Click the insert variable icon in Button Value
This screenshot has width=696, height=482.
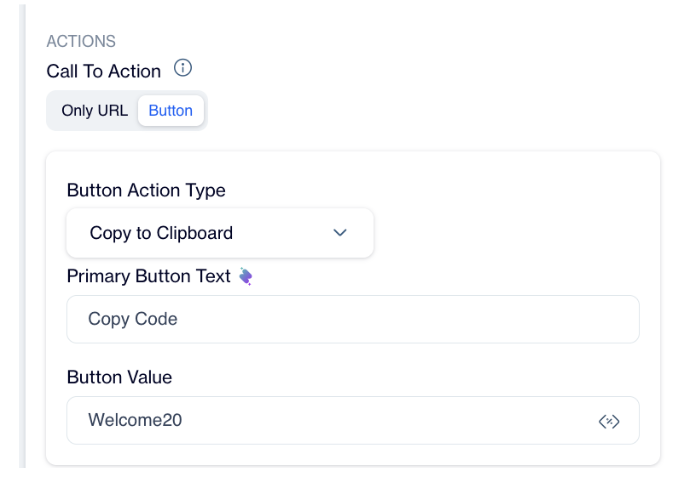[x=608, y=422]
